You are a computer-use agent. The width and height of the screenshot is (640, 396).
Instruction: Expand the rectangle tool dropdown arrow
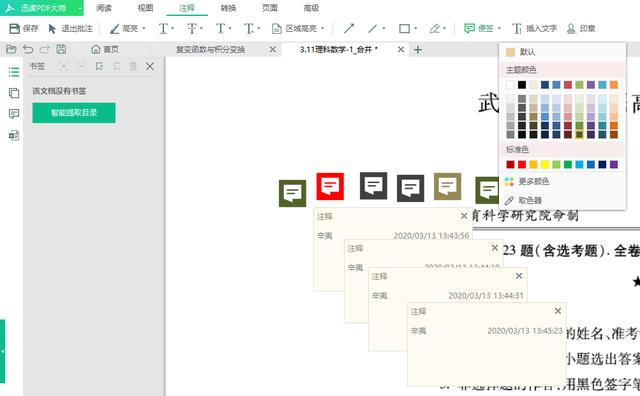(x=416, y=29)
